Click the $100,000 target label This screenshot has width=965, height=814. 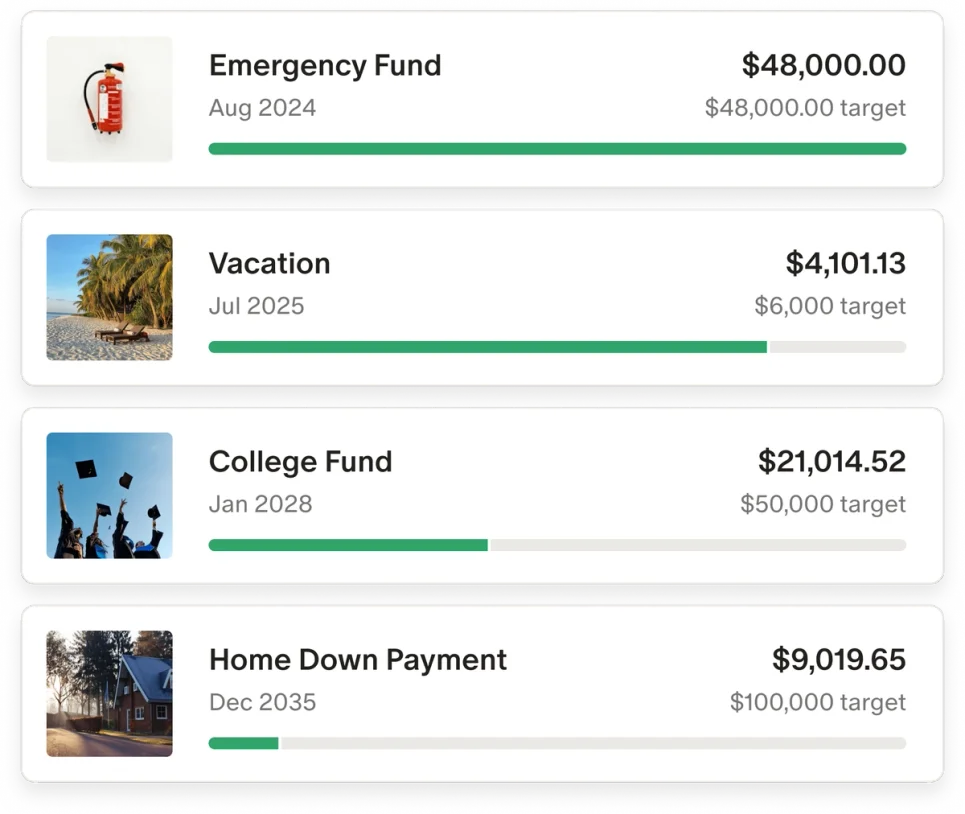817,703
